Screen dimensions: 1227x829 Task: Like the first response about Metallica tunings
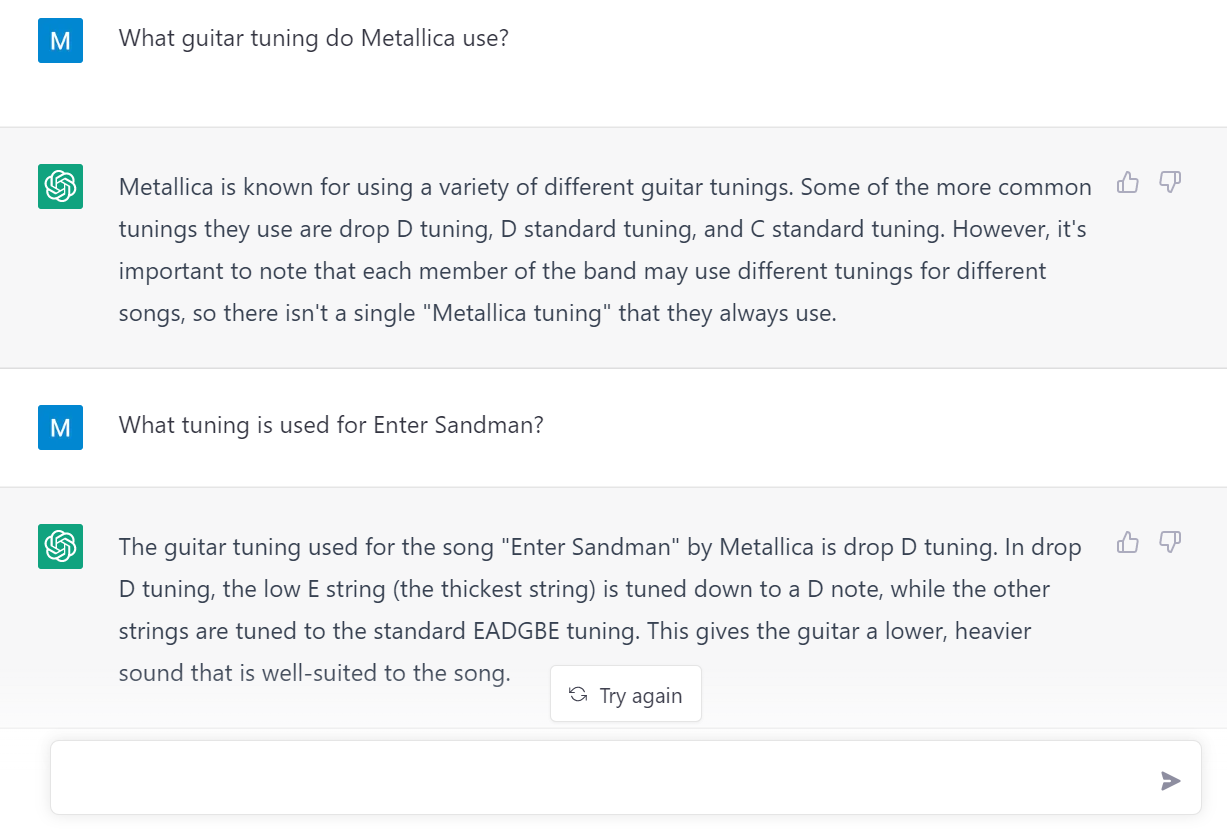1128,182
